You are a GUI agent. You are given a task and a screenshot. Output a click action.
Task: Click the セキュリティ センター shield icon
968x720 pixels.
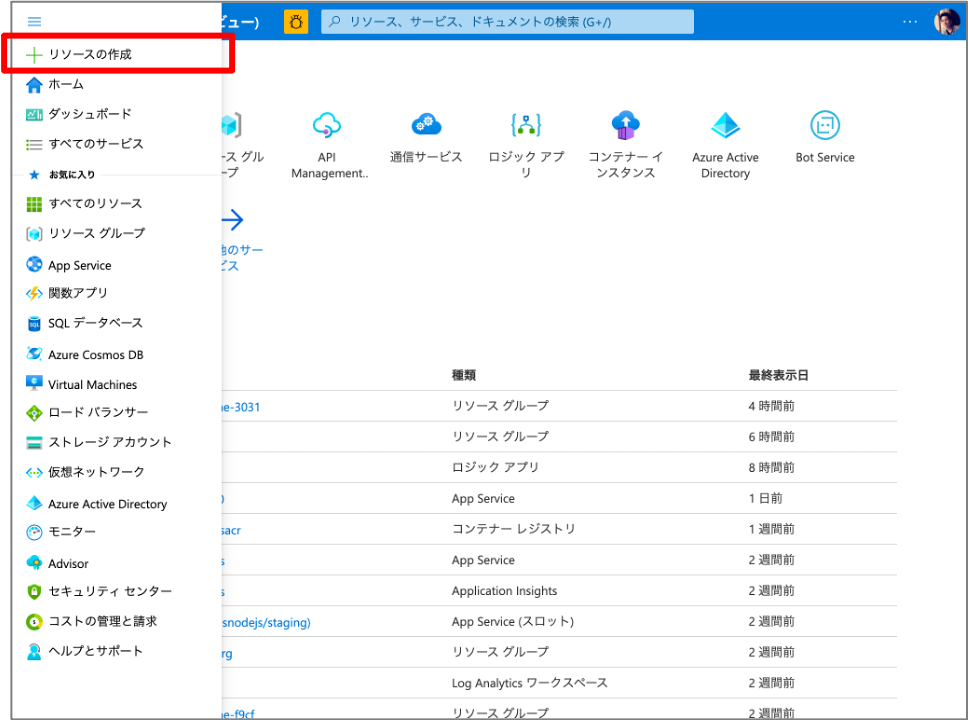pos(34,592)
